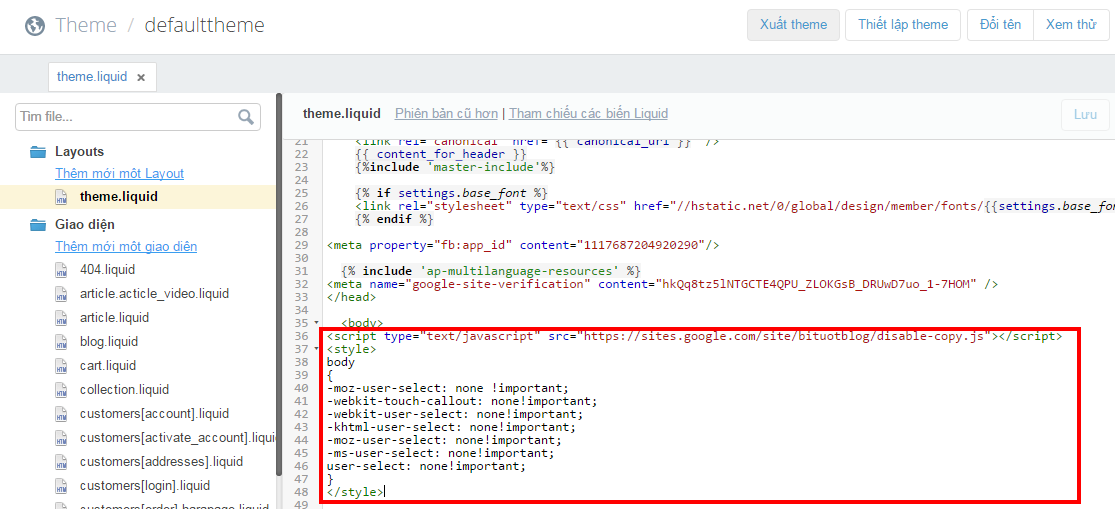Click the sidebar vertical scrollbar
The height and width of the screenshot is (509, 1115).
pyautogui.click(x=279, y=284)
